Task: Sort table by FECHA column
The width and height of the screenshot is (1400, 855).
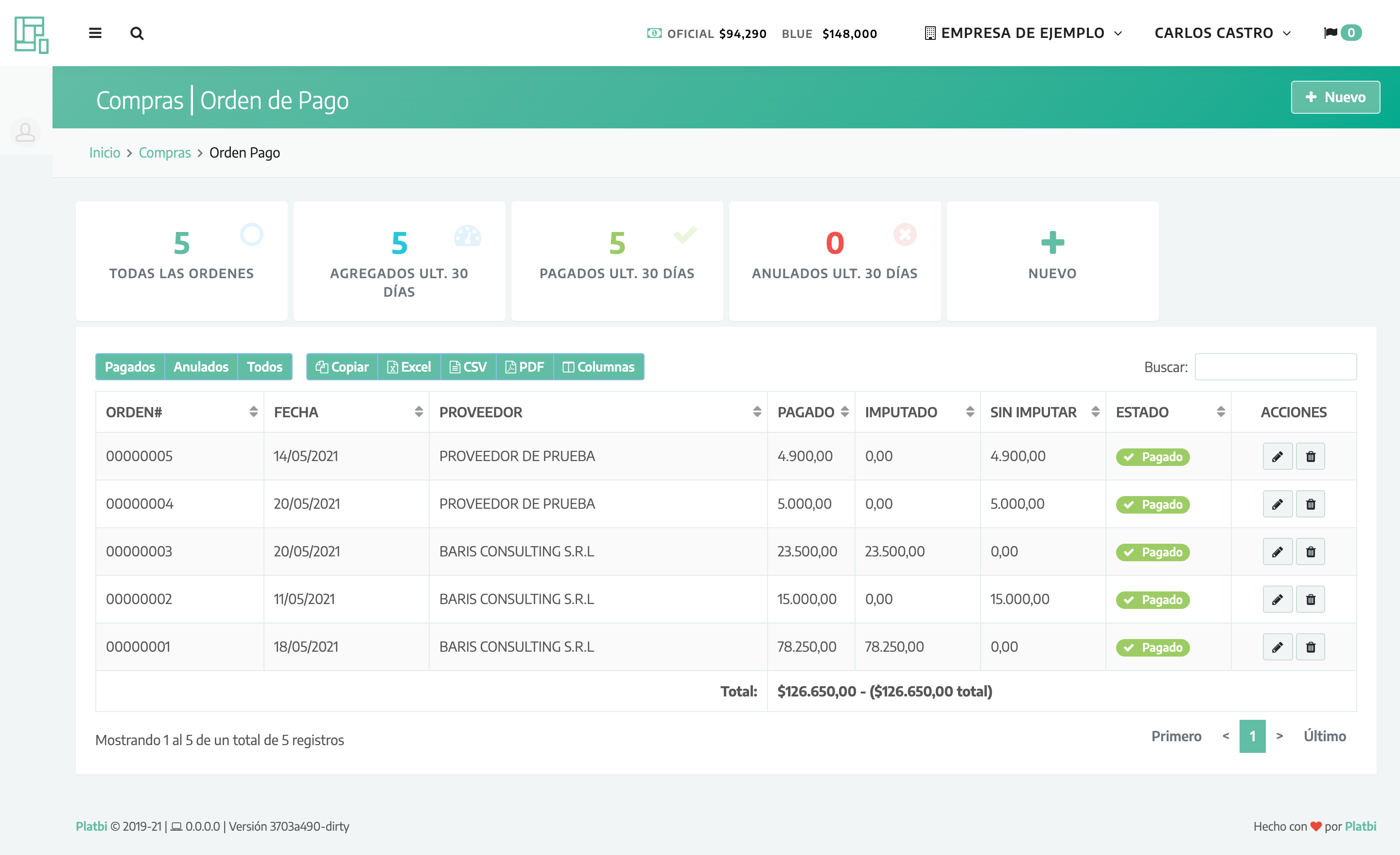Action: [347, 413]
